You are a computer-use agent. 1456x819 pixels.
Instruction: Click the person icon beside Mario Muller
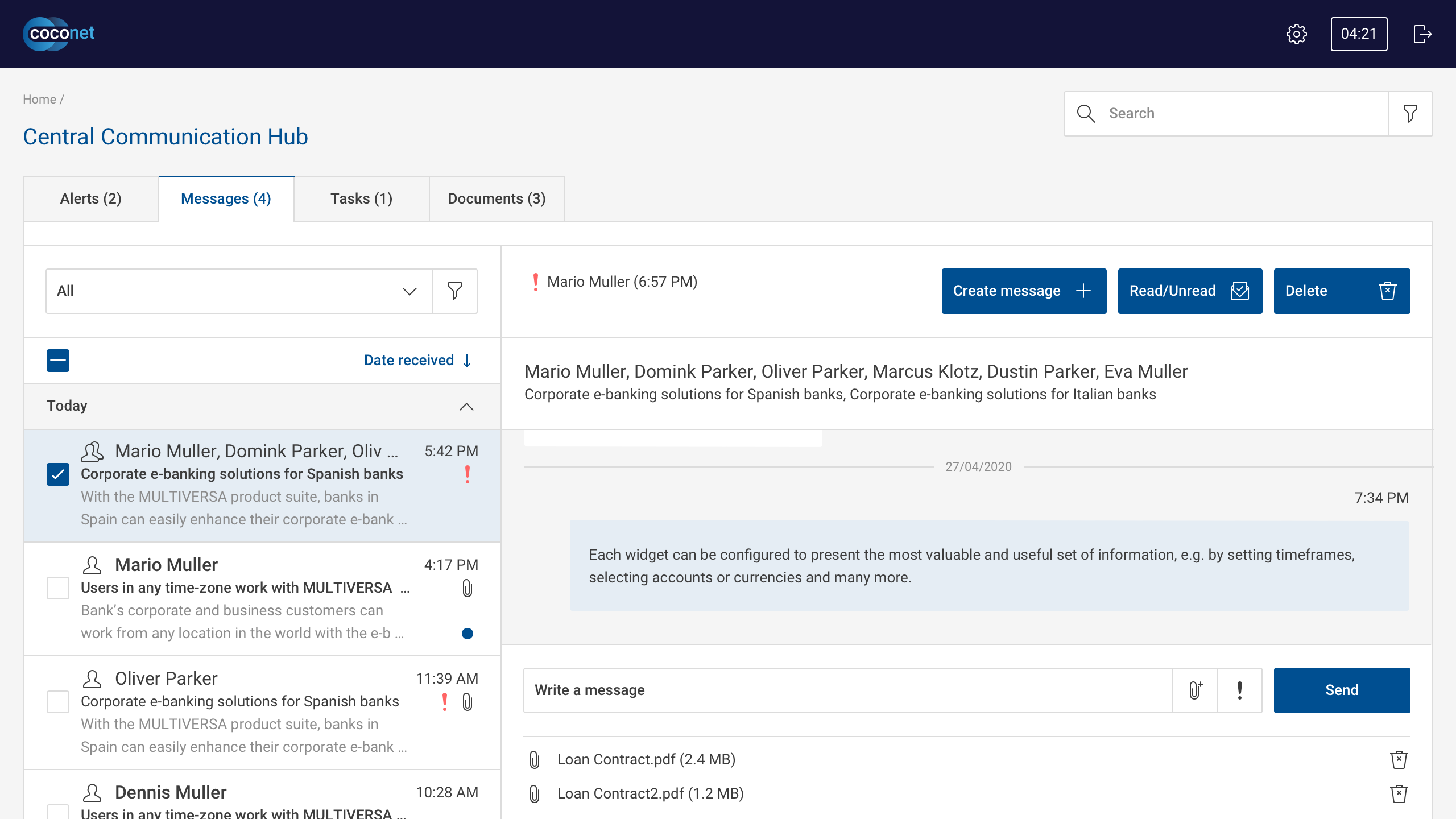coord(92,565)
